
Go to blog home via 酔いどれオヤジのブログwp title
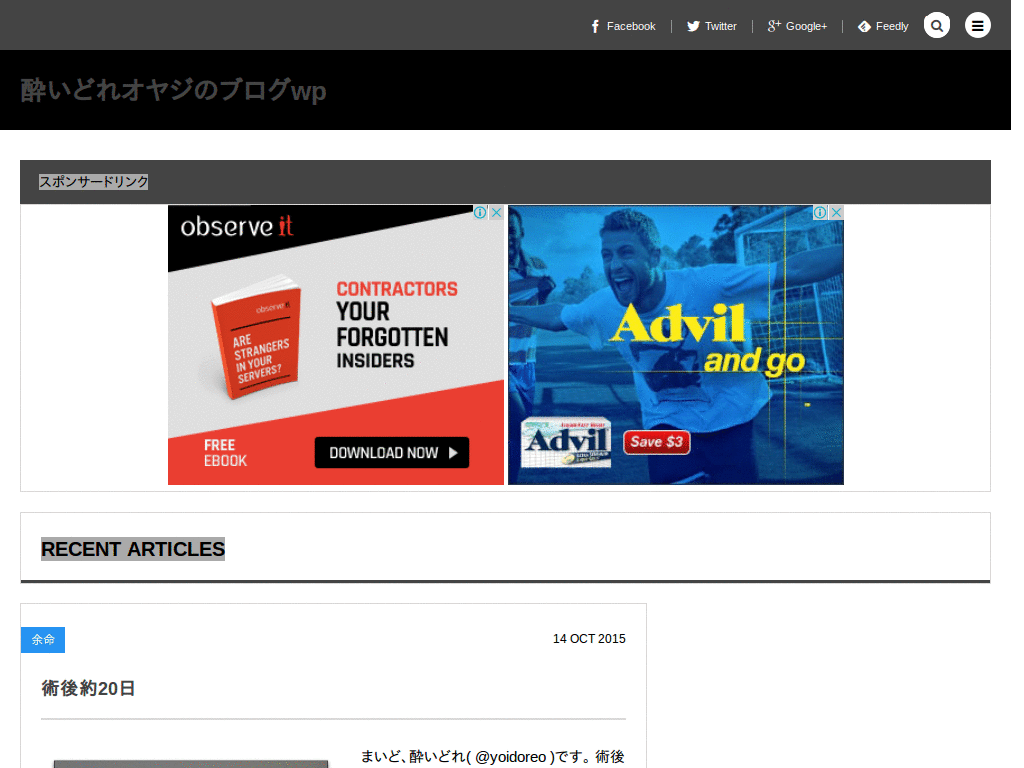point(173,90)
